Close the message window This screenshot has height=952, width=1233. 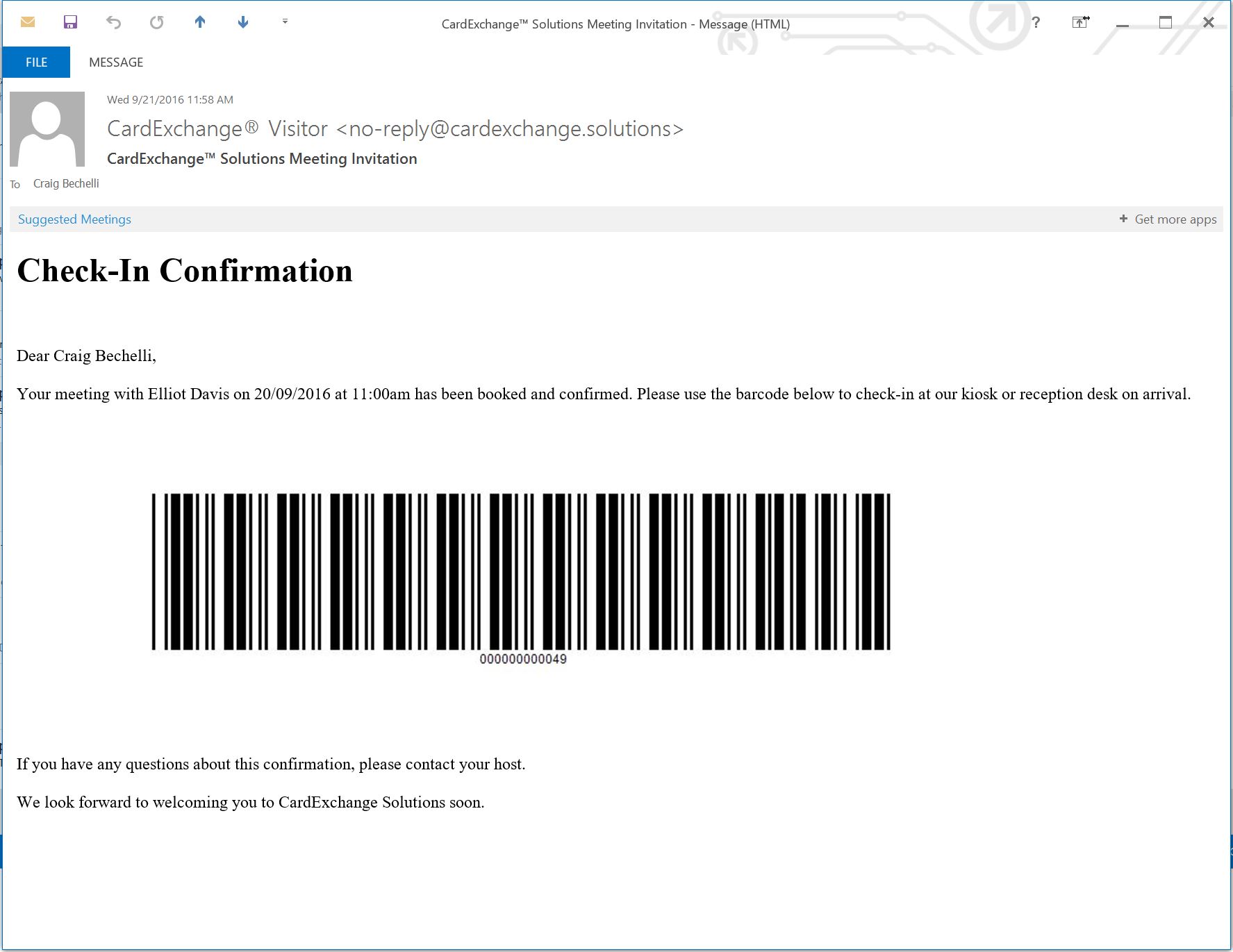pyautogui.click(x=1209, y=22)
